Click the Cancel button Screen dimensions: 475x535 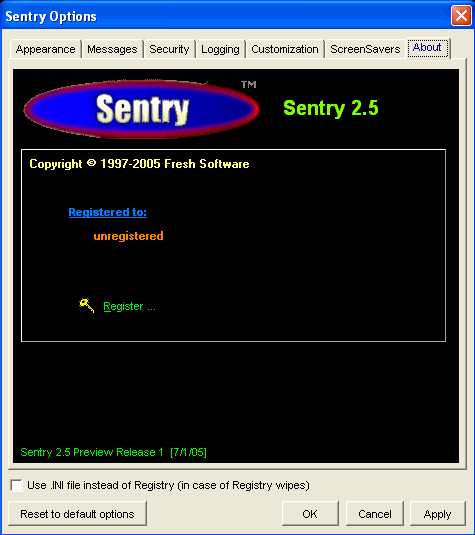click(375, 514)
